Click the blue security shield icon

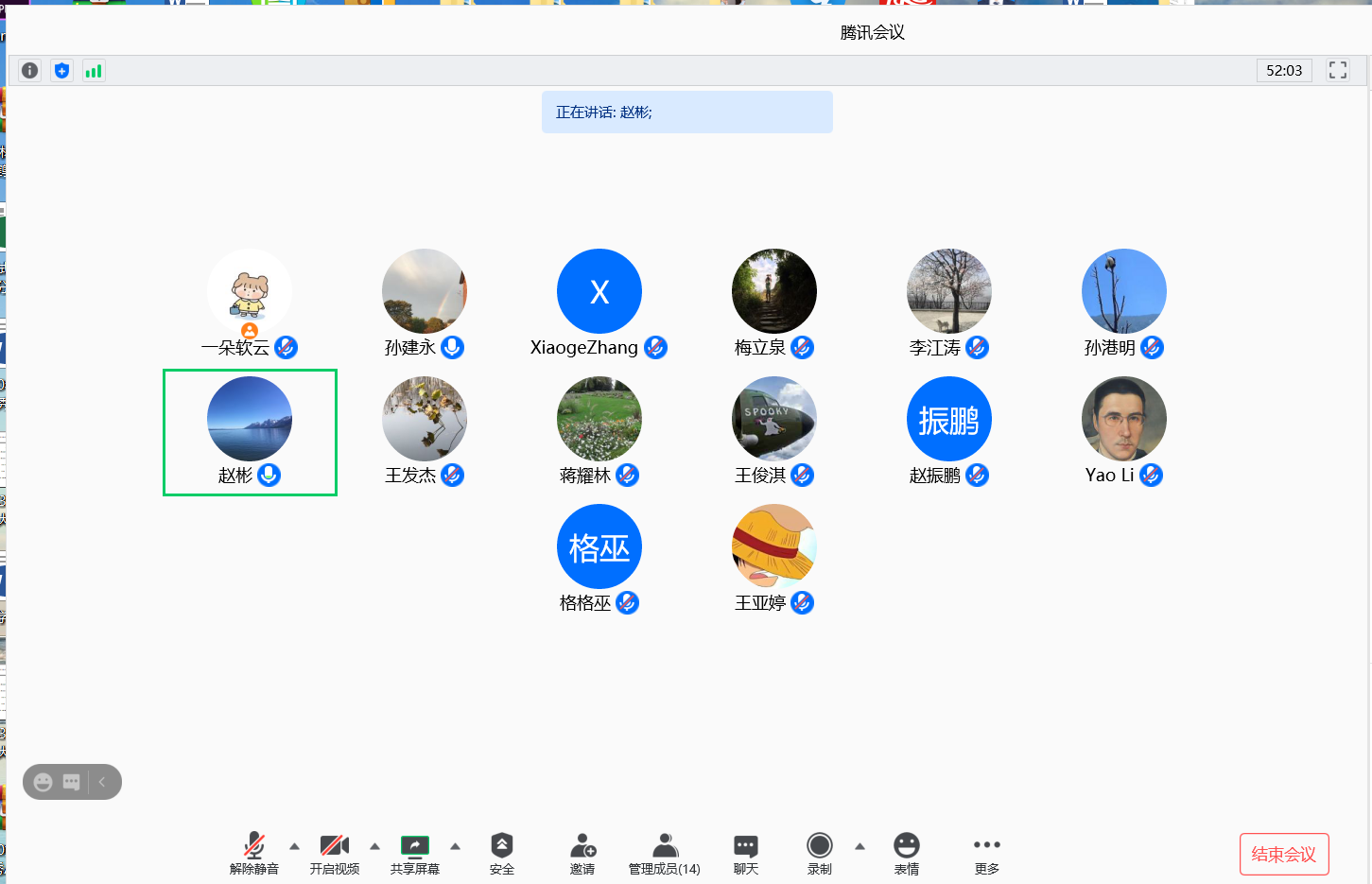(62, 71)
